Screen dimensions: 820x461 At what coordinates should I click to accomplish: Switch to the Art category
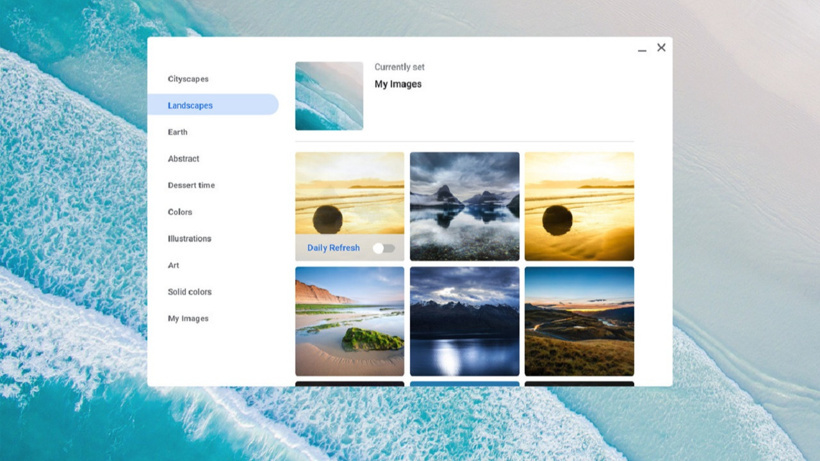tap(173, 266)
